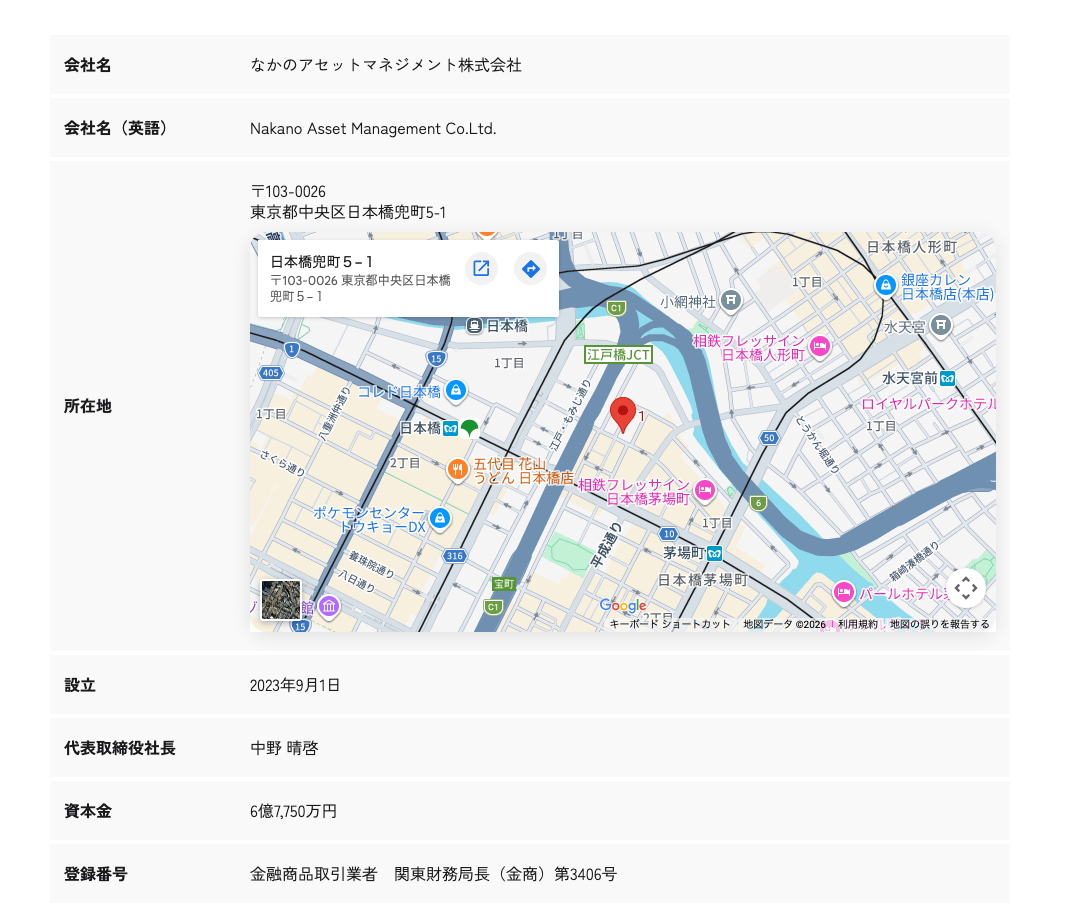Click the 江戸橋JCT junction label

(618, 355)
